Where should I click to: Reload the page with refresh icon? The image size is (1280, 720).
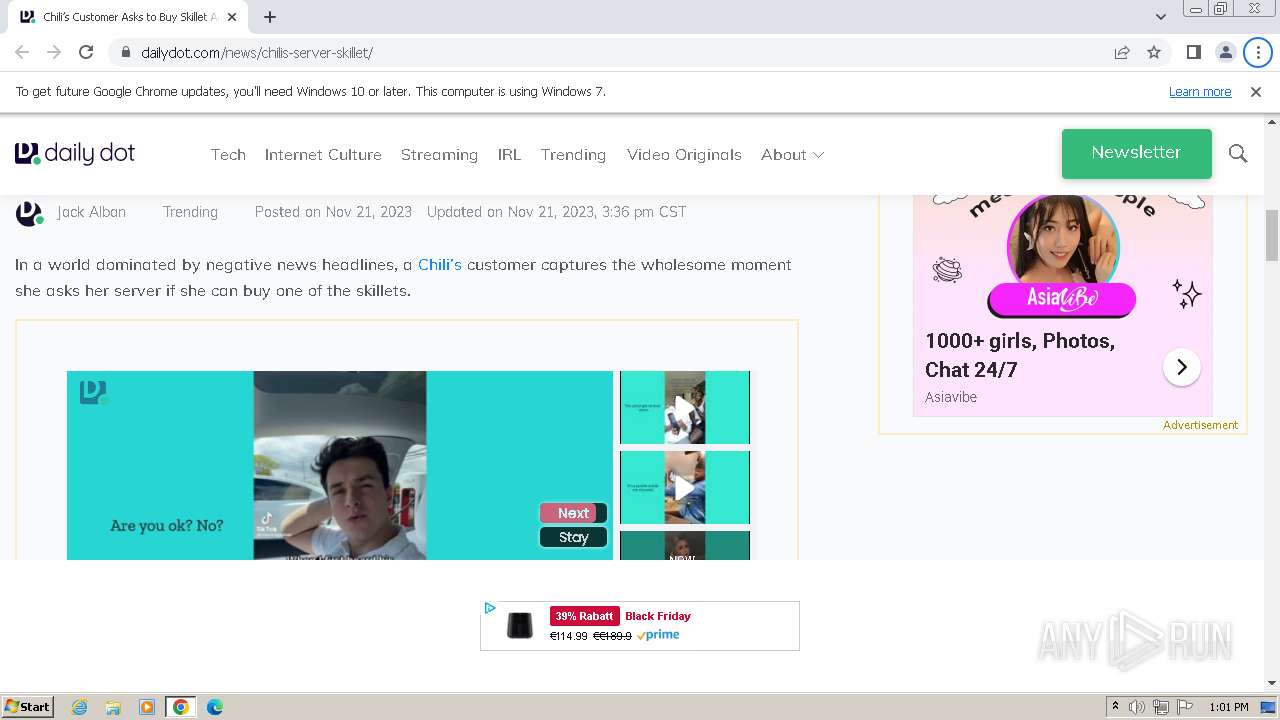pos(86,52)
